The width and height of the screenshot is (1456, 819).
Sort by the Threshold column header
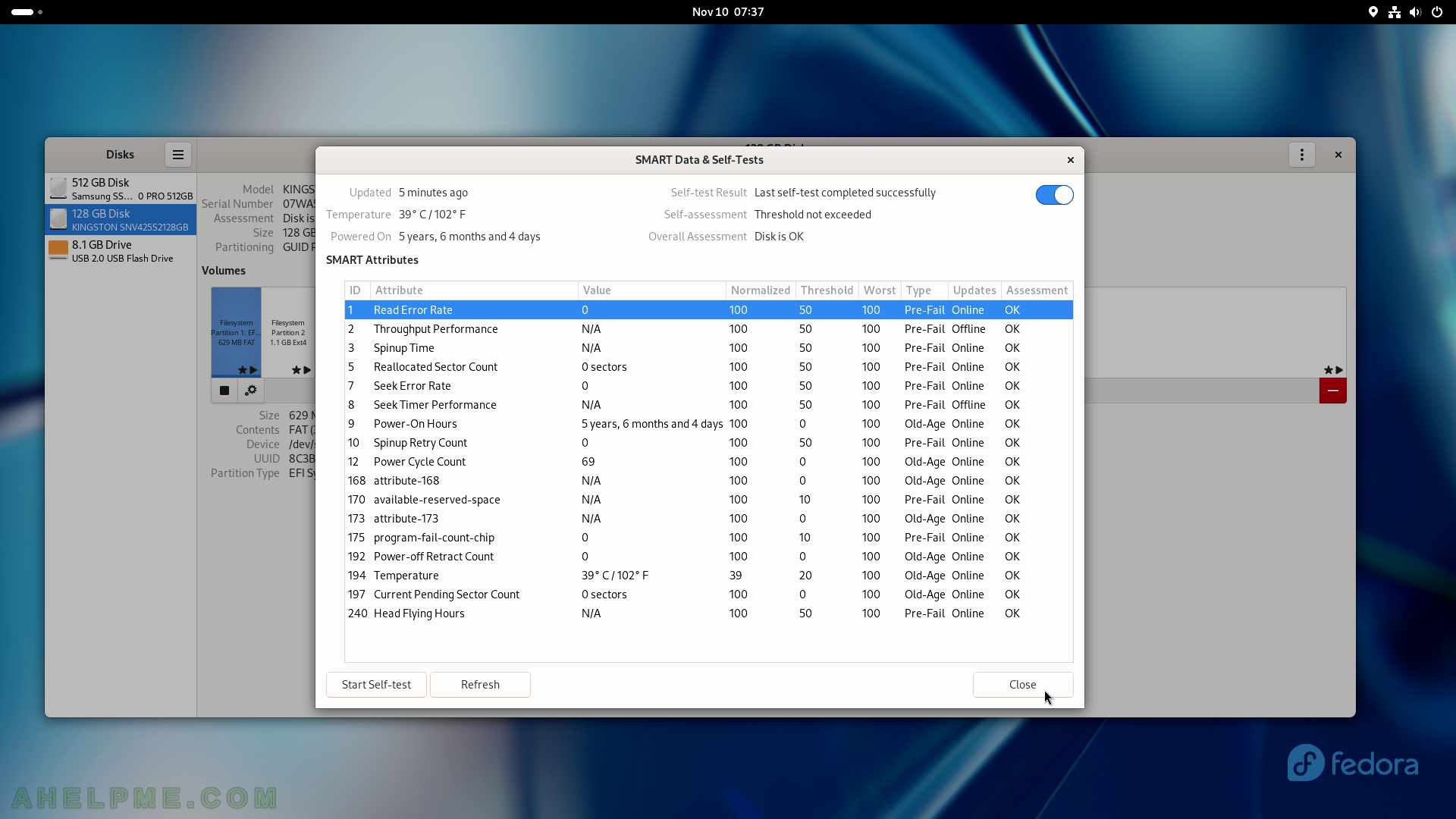pos(827,290)
